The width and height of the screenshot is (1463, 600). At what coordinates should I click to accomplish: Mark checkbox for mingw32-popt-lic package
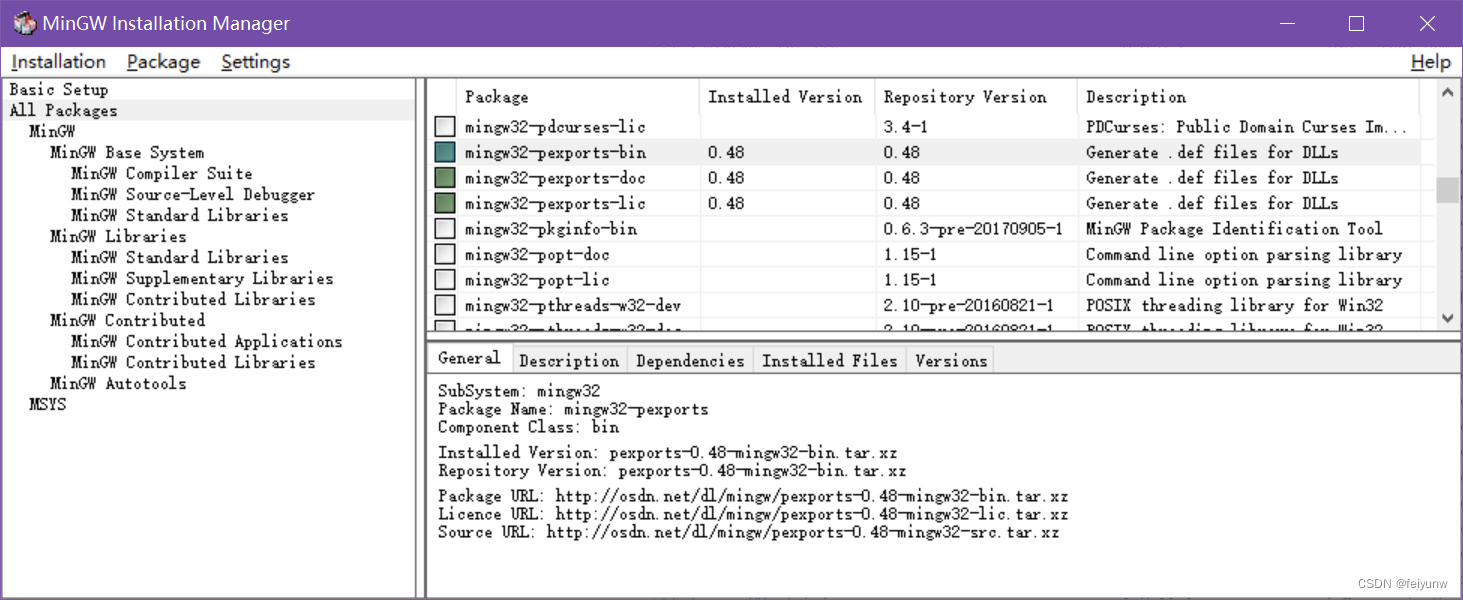[x=445, y=280]
